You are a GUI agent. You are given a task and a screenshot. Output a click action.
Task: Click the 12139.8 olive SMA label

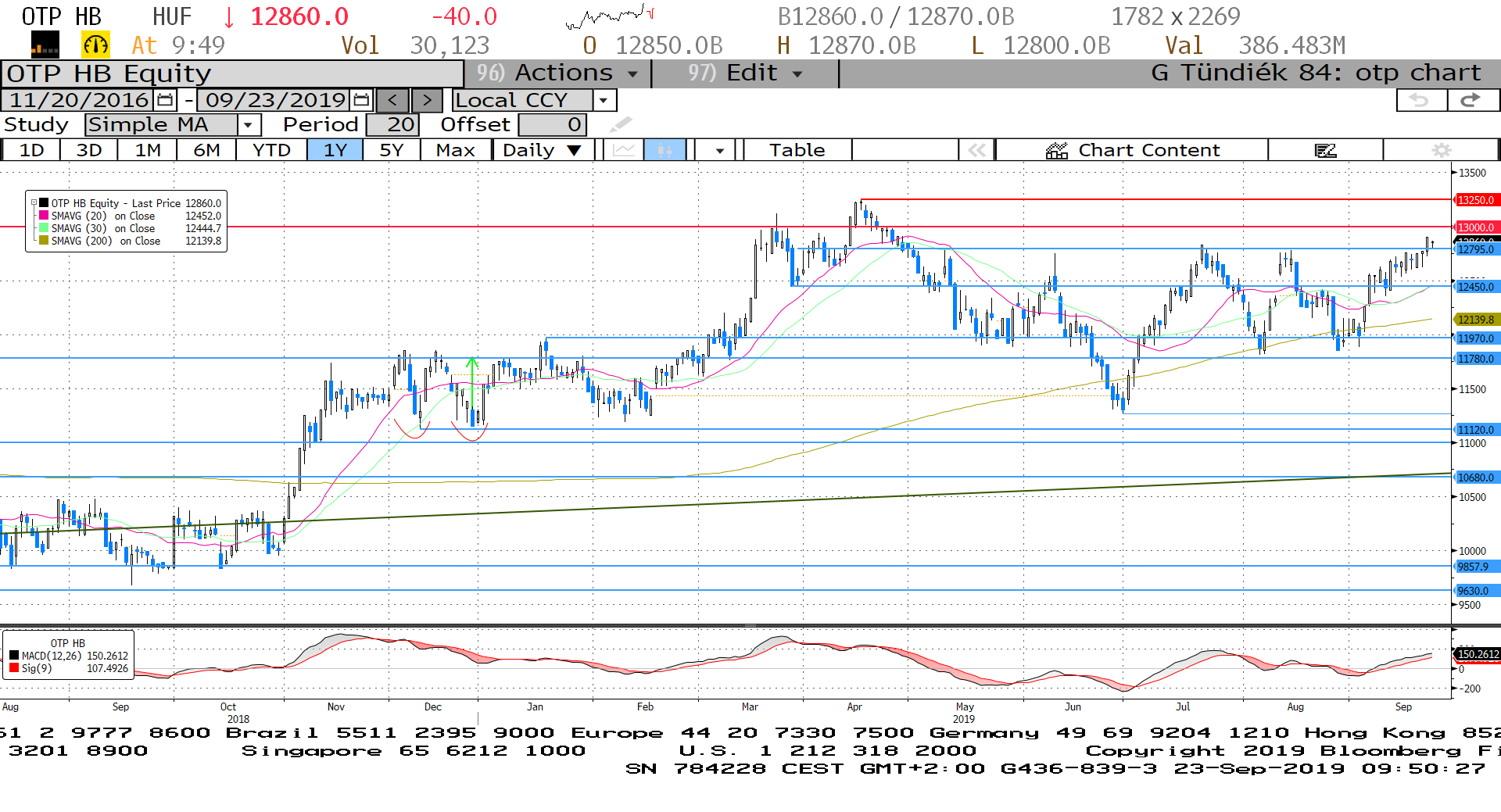1476,320
